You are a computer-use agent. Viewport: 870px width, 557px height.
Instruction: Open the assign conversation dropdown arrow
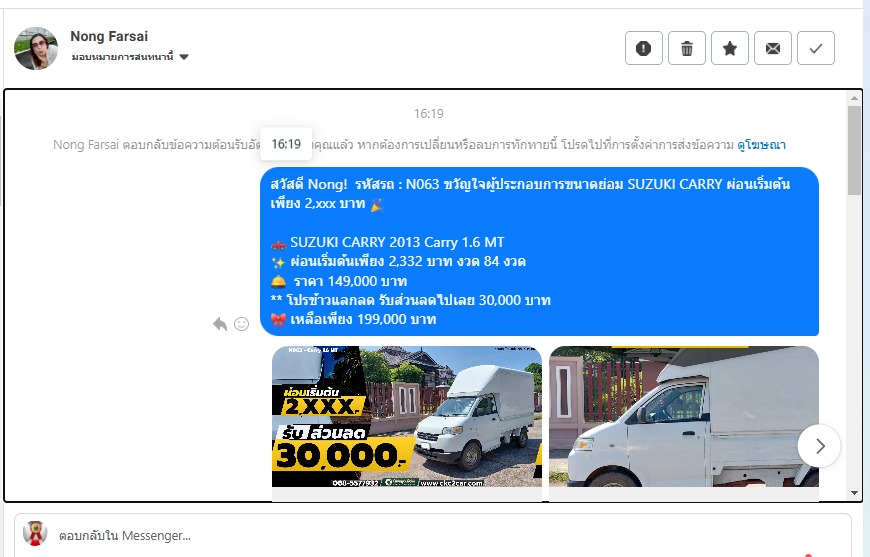(184, 57)
